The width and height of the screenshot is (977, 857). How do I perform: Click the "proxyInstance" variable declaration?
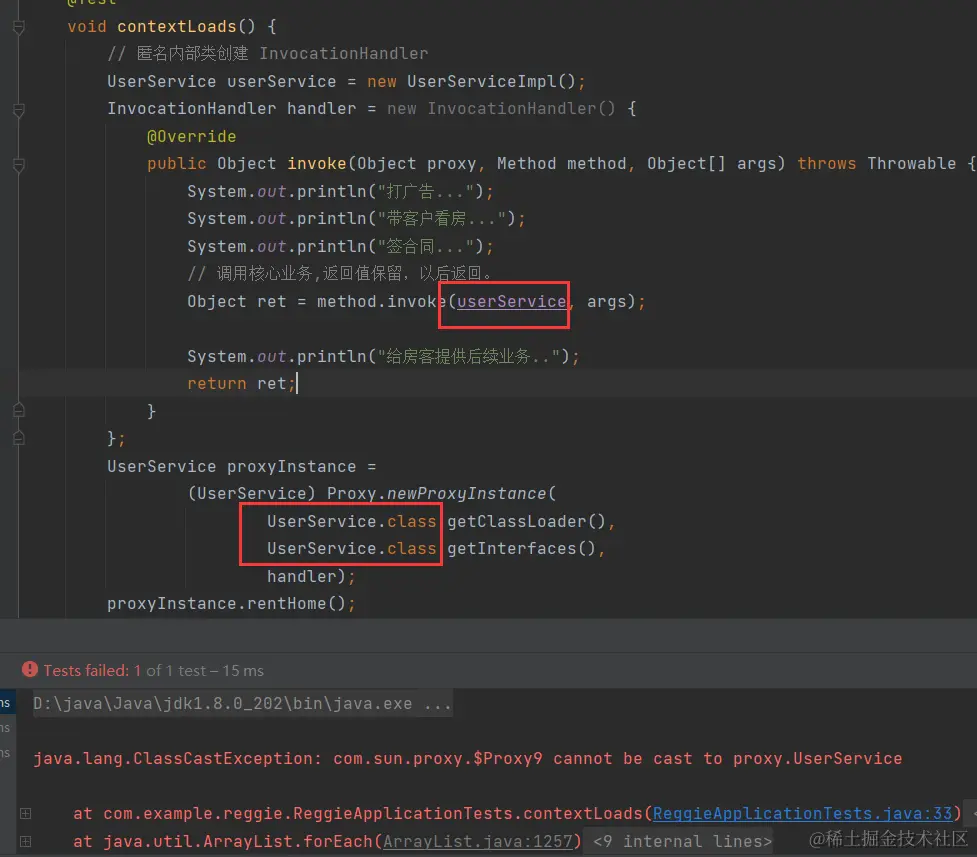tap(292, 467)
